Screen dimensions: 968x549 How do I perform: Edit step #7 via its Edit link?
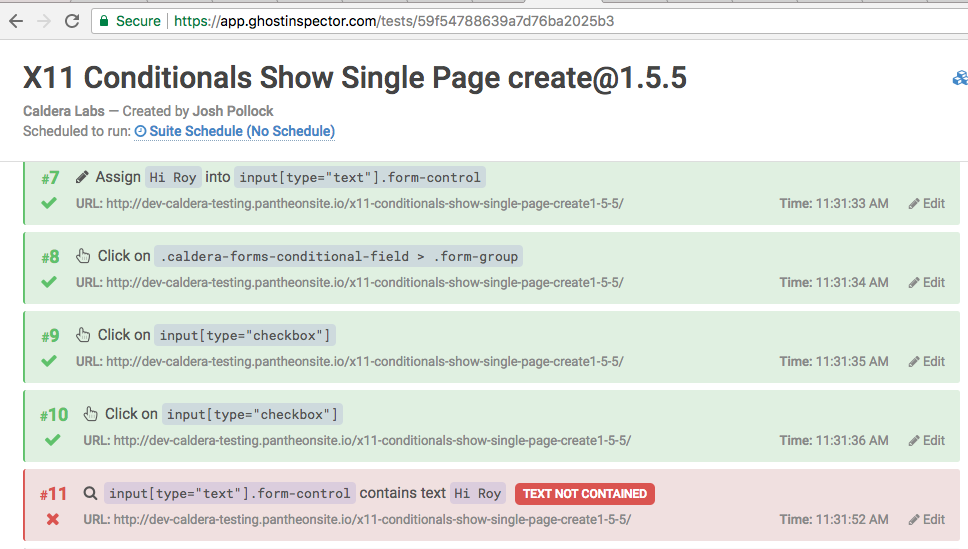click(927, 203)
